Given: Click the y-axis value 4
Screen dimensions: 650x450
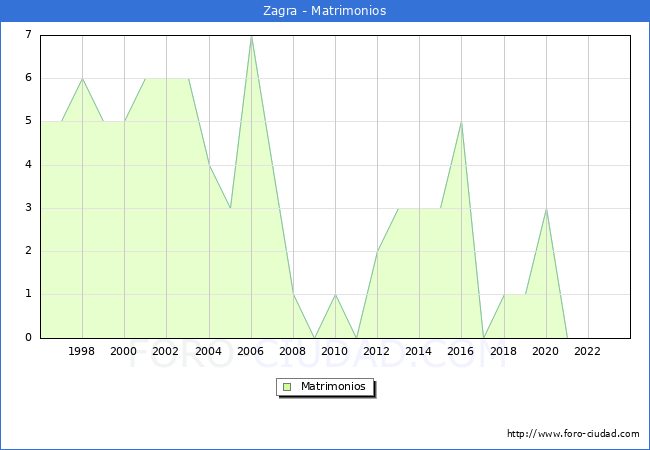Looking at the screenshot, I should pyautogui.click(x=28, y=165).
